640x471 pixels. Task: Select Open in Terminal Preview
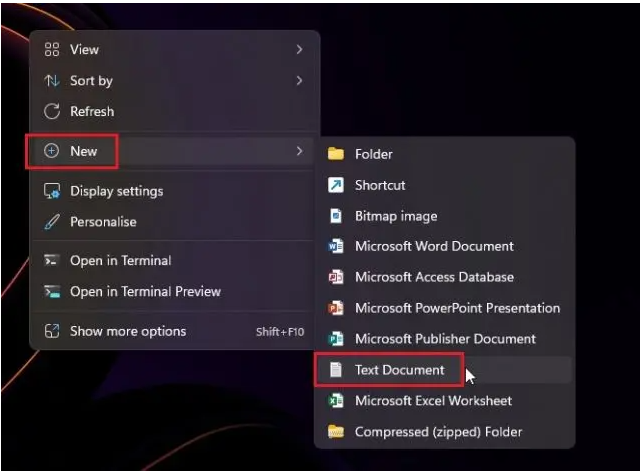(145, 291)
